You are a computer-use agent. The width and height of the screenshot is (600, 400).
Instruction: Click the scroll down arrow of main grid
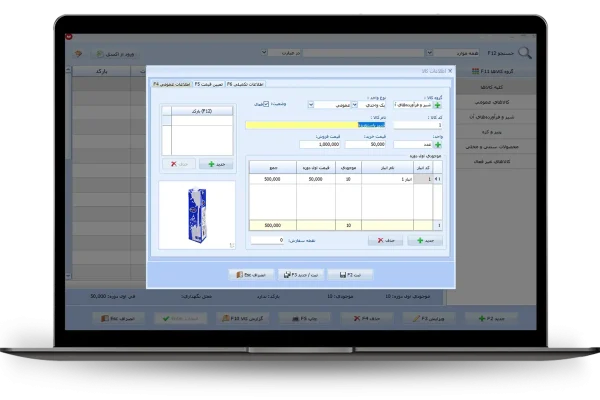tap(68, 276)
